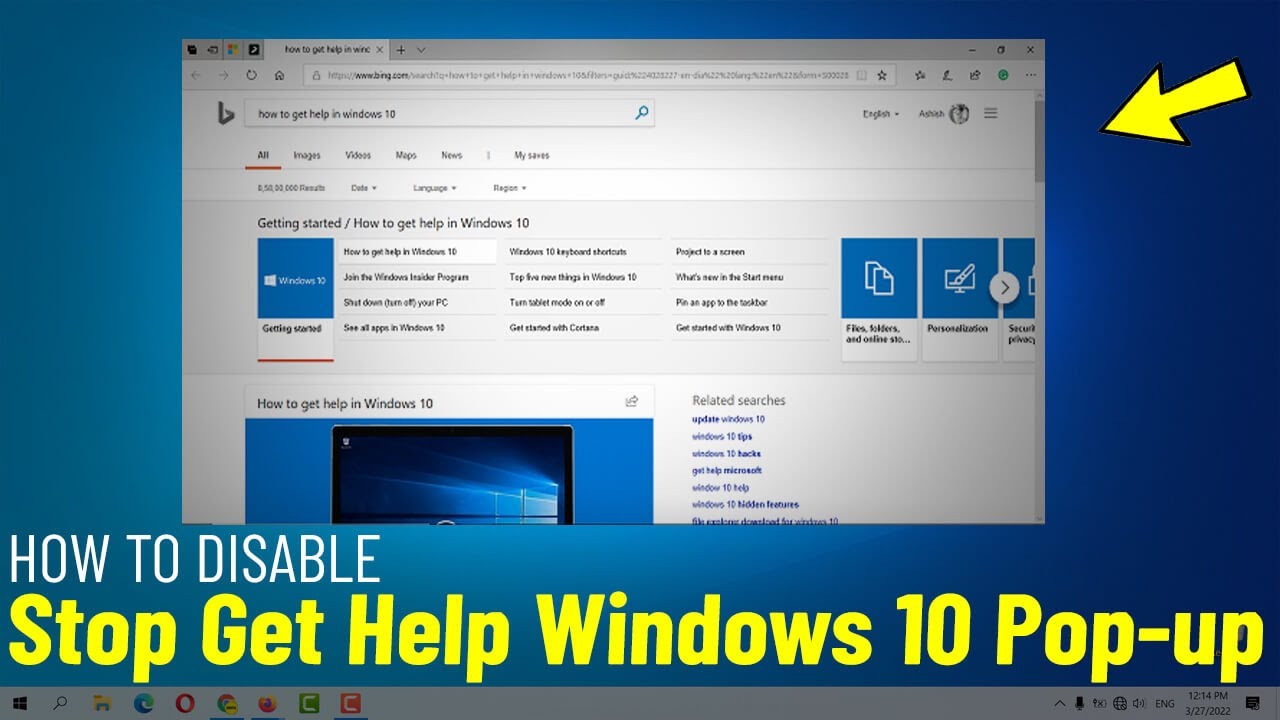Open the Date filter dropdown
Viewport: 1280px width, 720px height.
pyautogui.click(x=363, y=187)
